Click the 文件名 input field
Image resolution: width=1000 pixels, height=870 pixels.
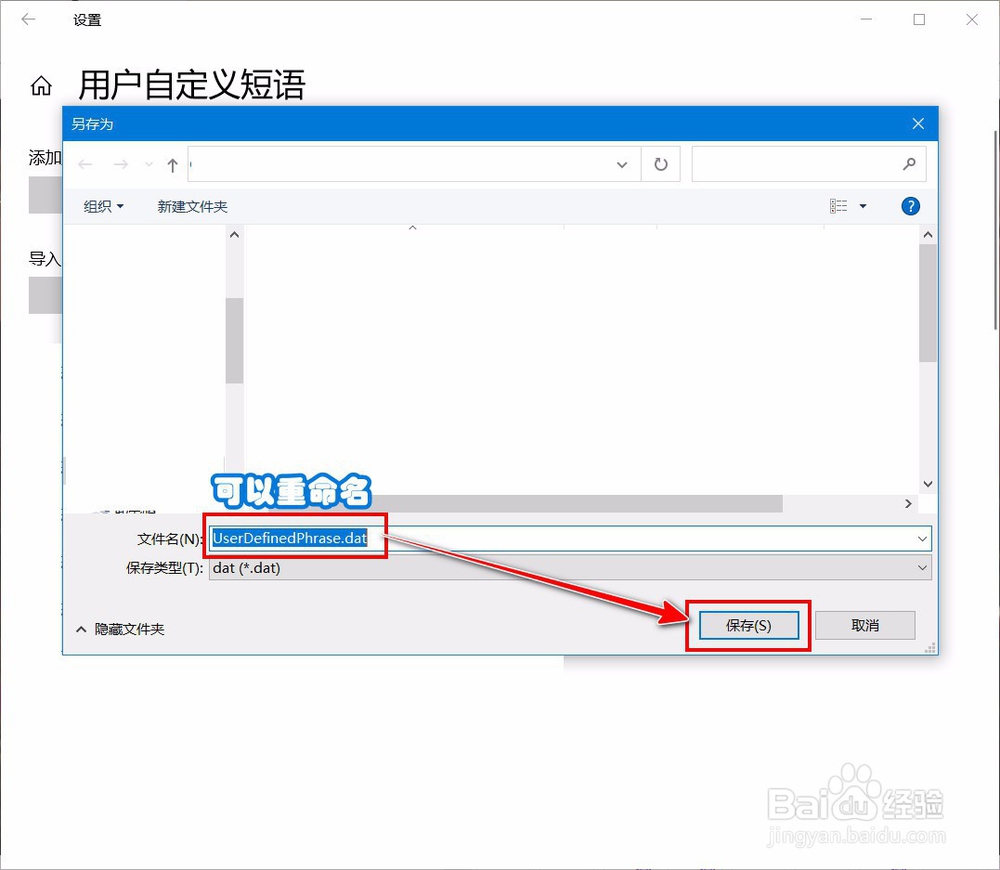[570, 538]
